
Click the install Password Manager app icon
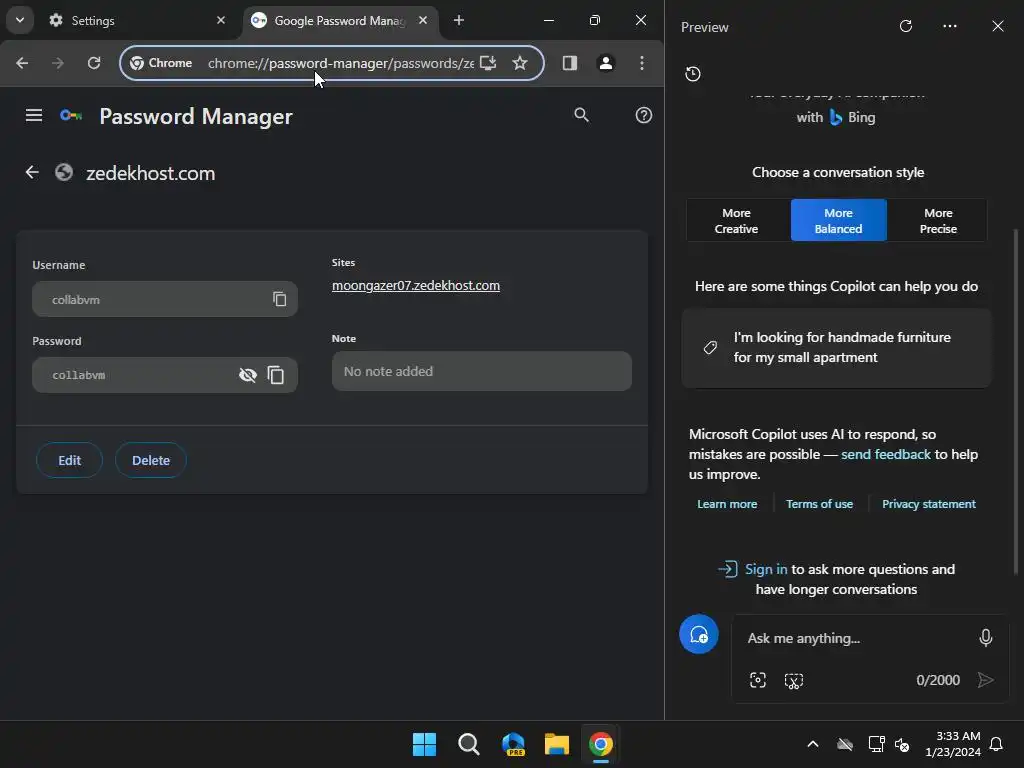[488, 63]
